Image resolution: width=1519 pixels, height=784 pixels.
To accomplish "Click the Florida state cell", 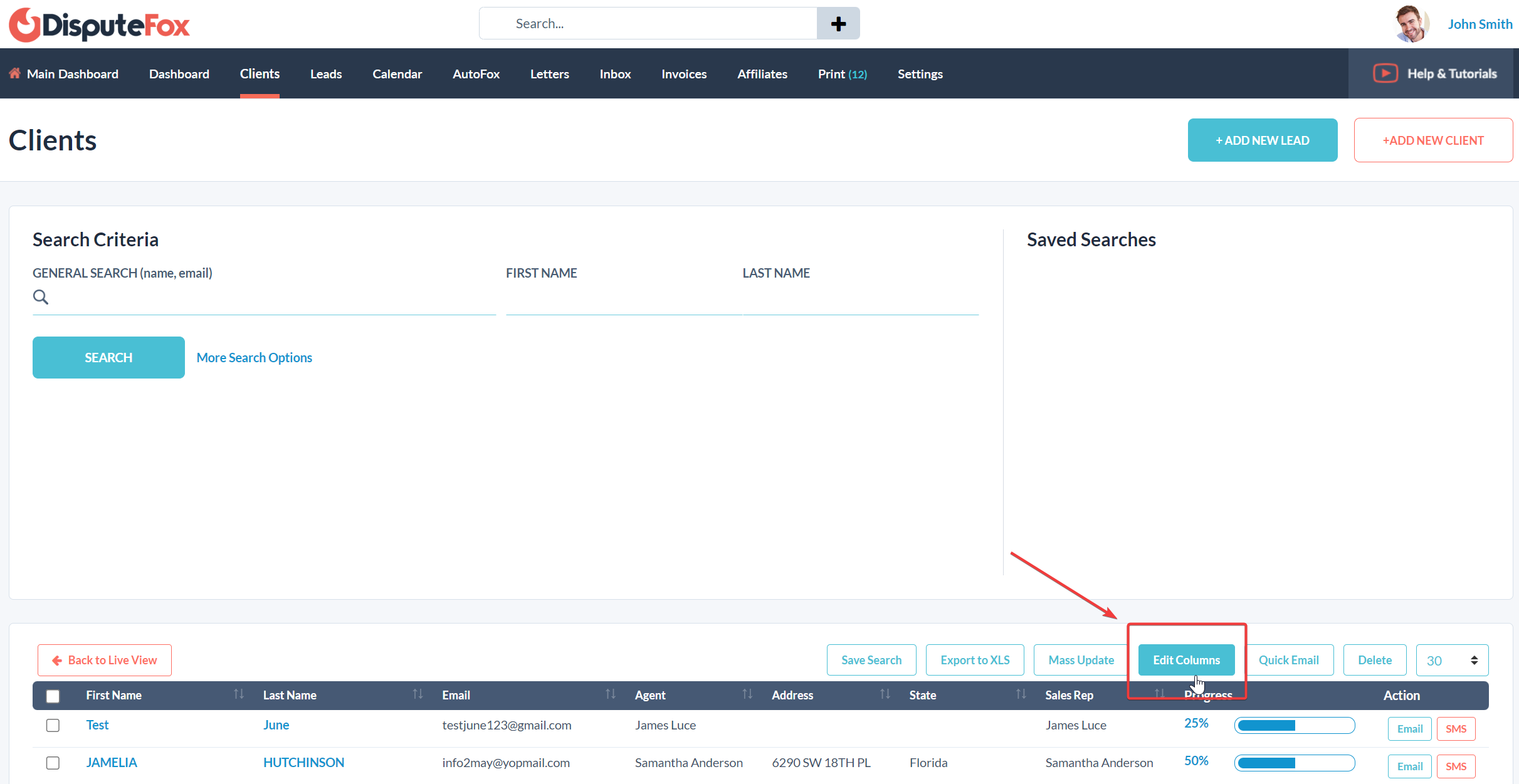I will click(928, 763).
